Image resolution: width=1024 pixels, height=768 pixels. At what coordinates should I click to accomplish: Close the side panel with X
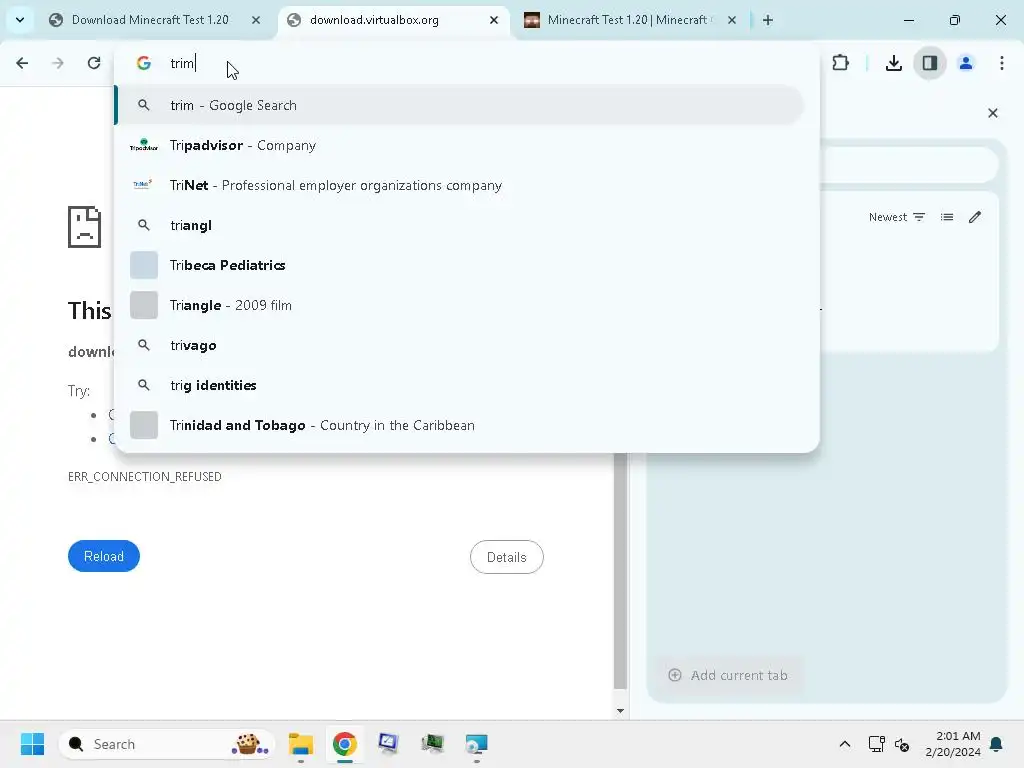click(993, 113)
